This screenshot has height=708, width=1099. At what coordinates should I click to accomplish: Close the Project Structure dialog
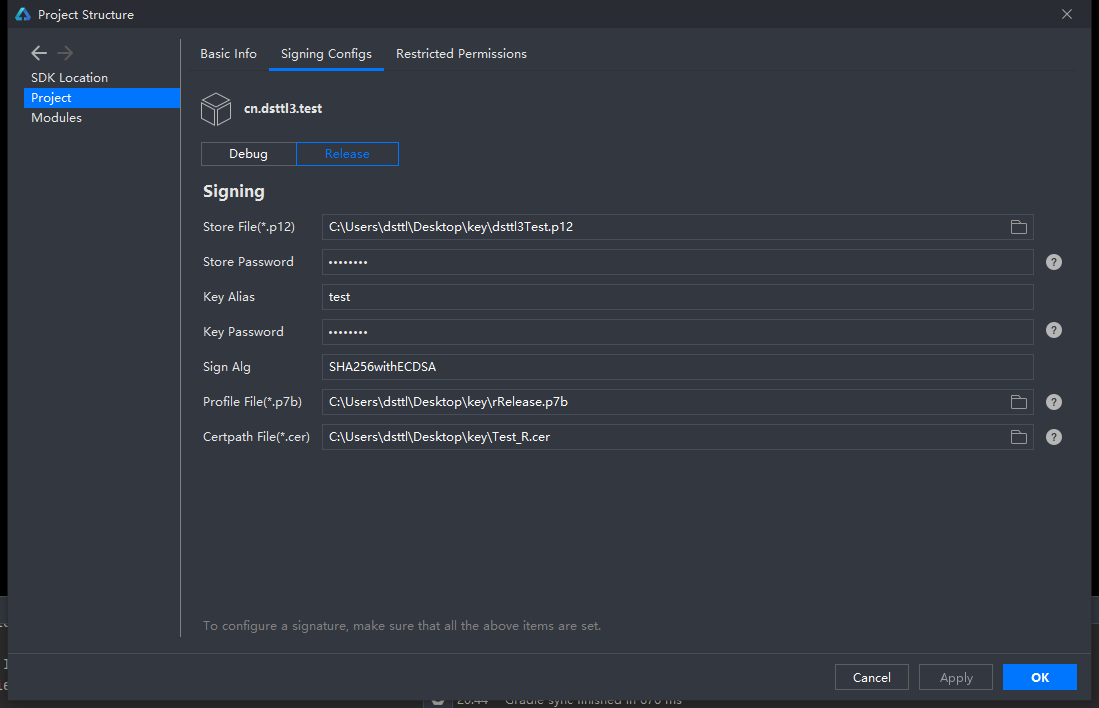coord(1067,14)
